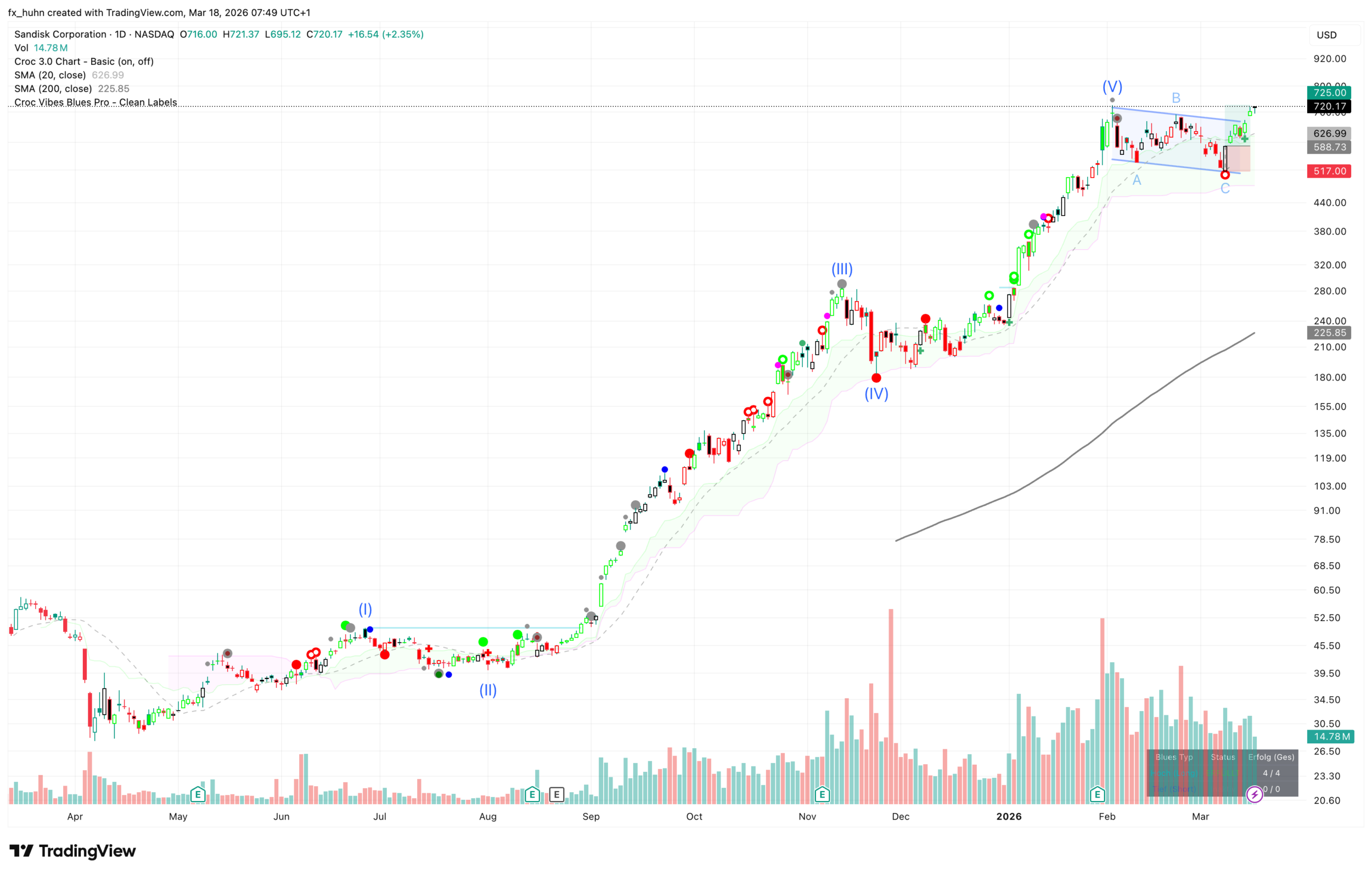
Task: Click the green 725.00 price label
Action: coord(1329,93)
